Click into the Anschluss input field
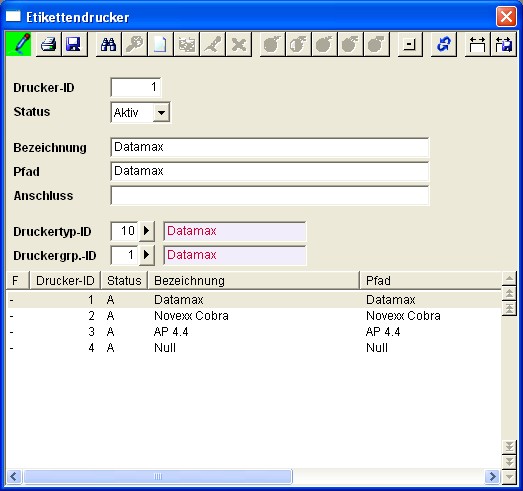This screenshot has width=523, height=491. (x=270, y=195)
